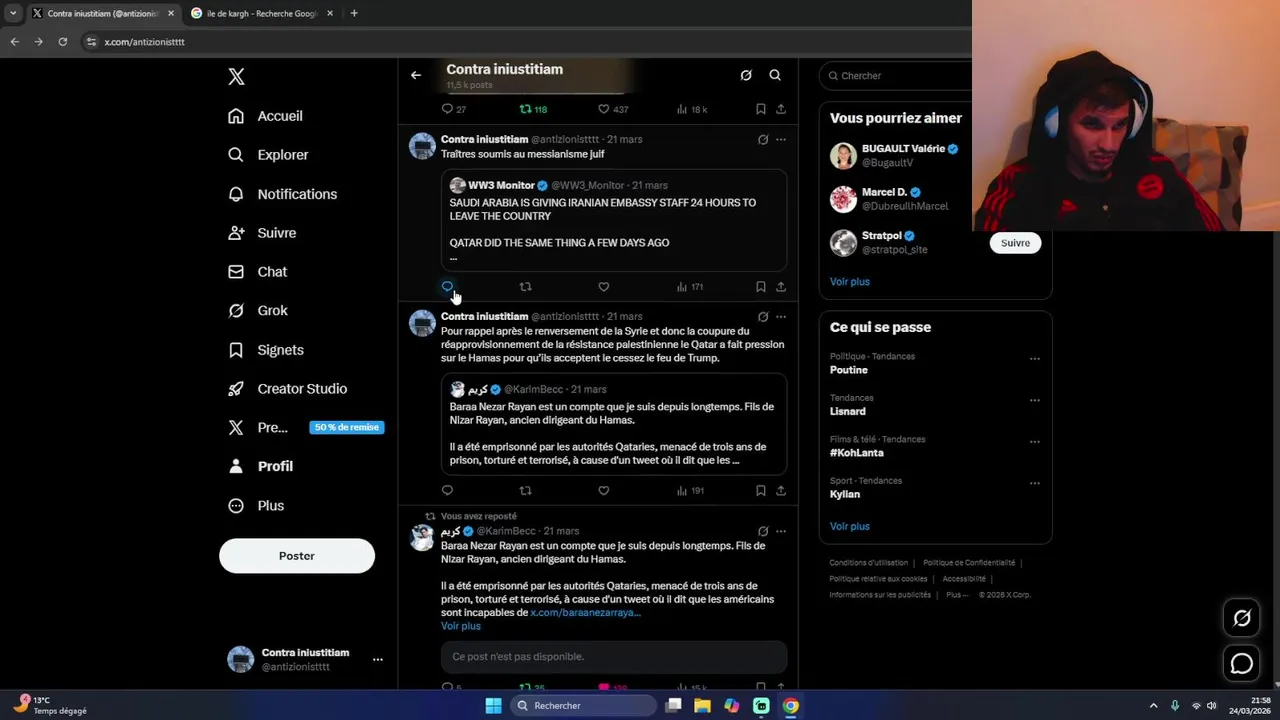Open a new browser tab
This screenshot has height=720, width=1280.
354,13
